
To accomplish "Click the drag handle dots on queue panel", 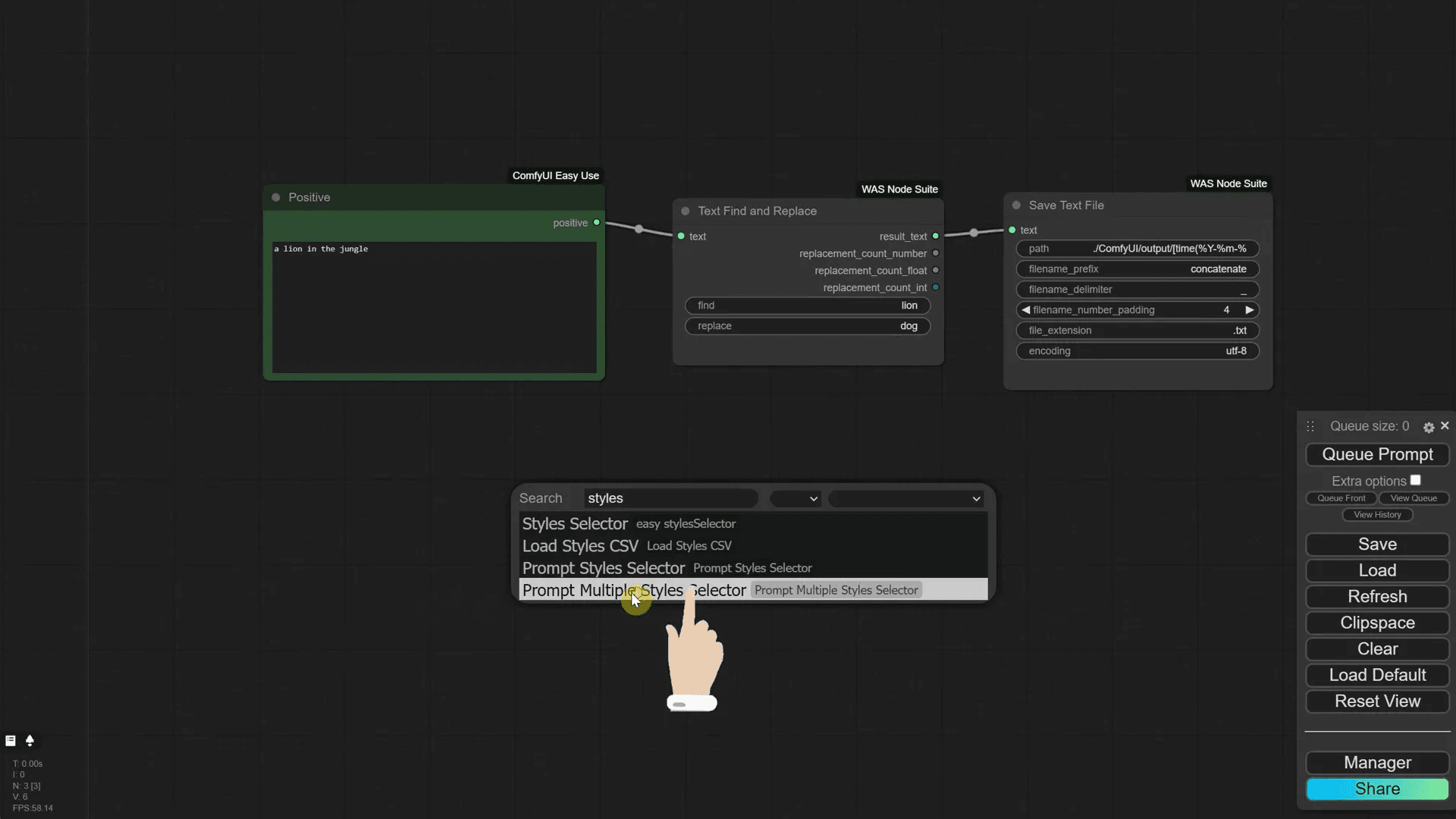I will [x=1310, y=426].
